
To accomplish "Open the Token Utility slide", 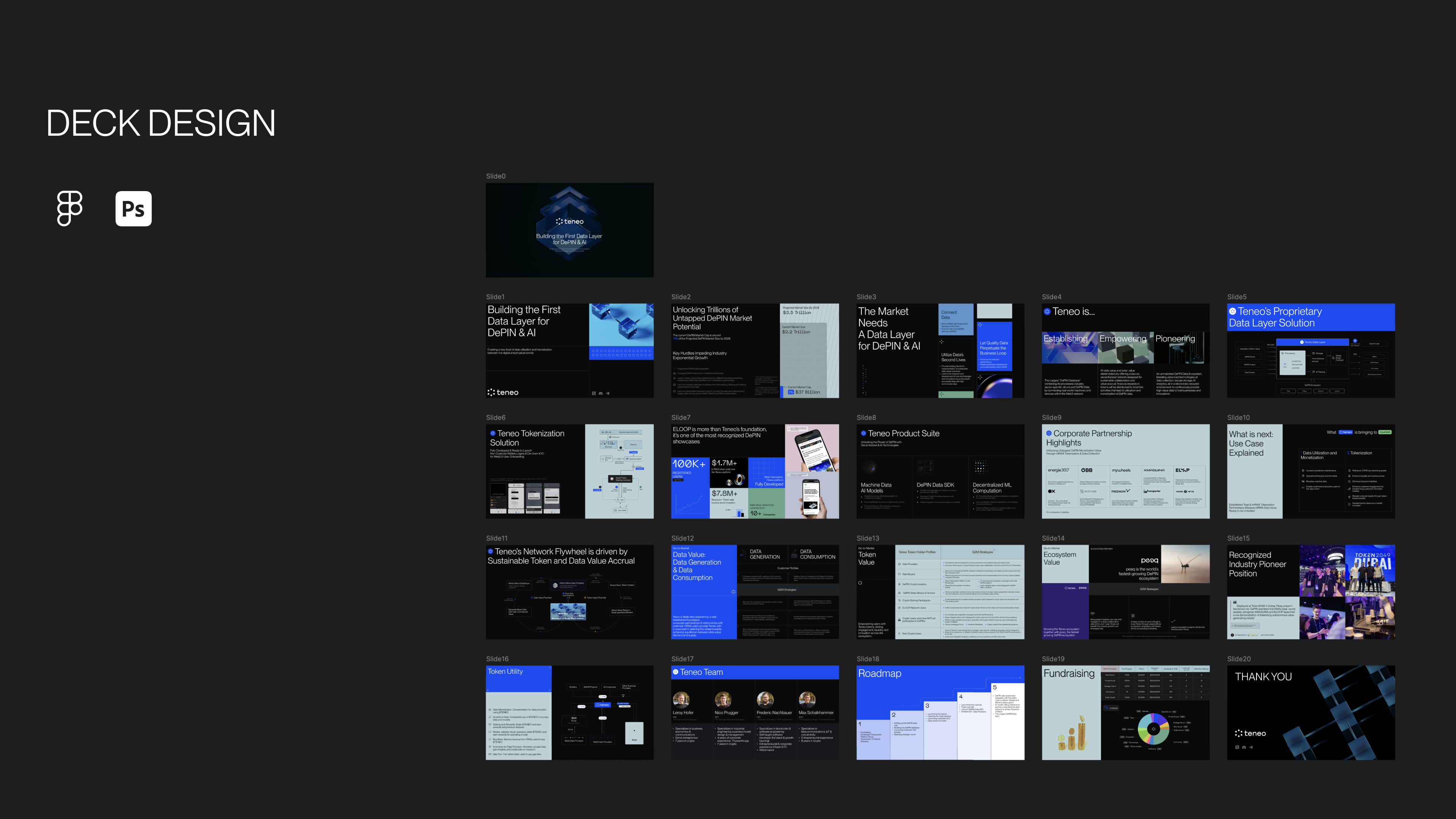I will pos(569,712).
